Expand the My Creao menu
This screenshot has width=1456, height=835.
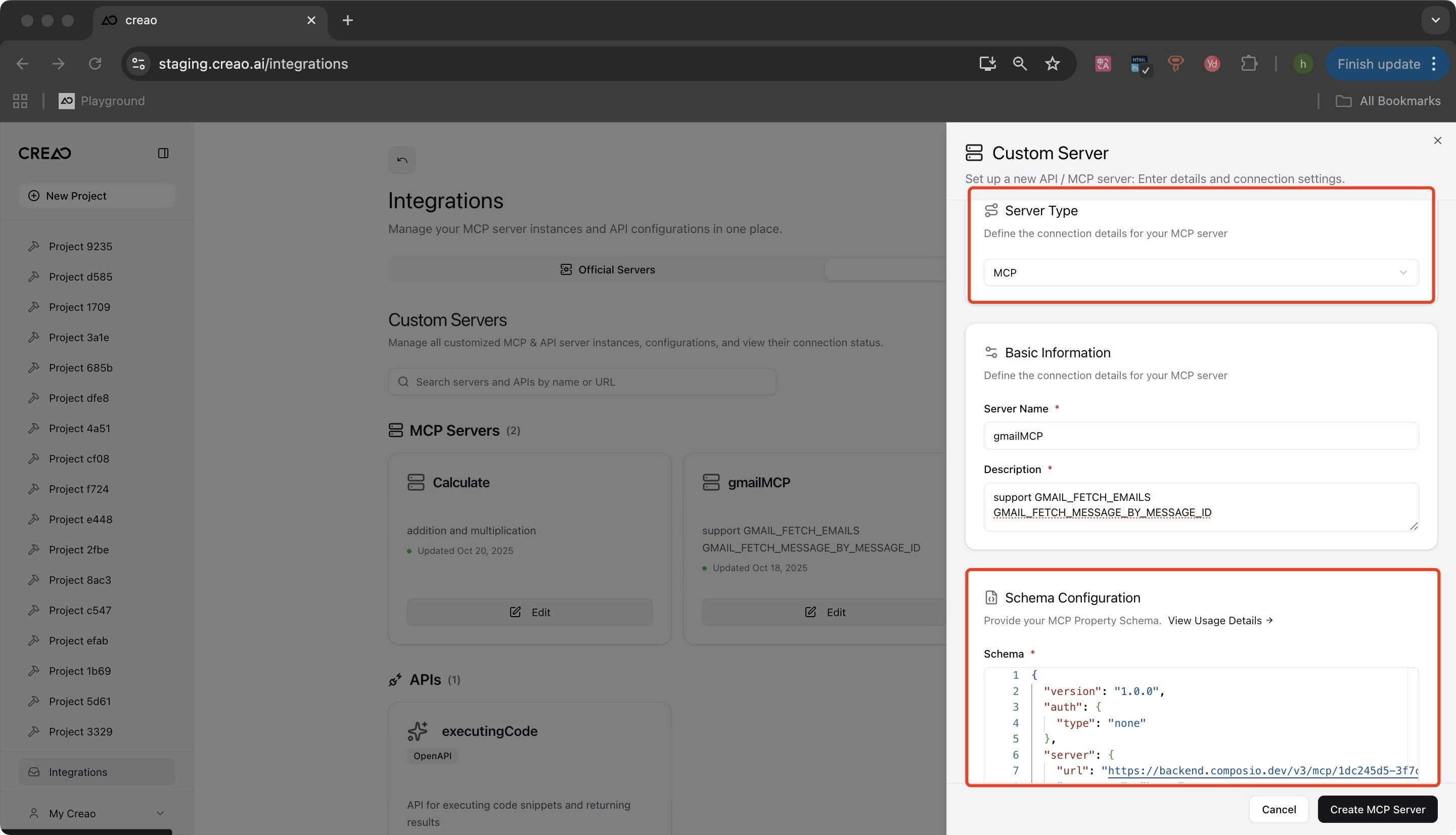point(97,813)
